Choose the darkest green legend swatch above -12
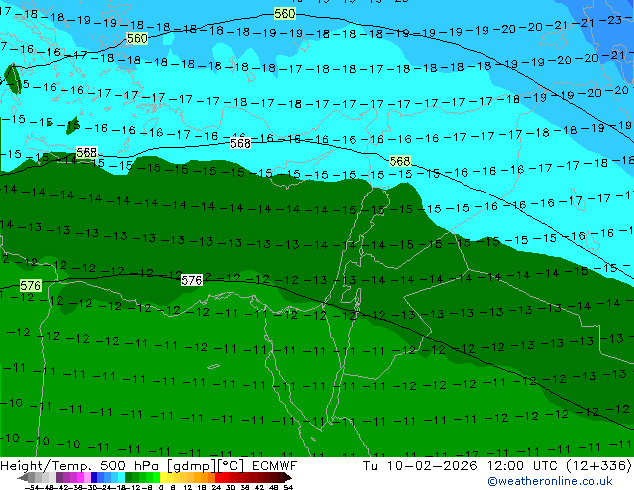This screenshot has width=634, height=490. tap(129, 477)
